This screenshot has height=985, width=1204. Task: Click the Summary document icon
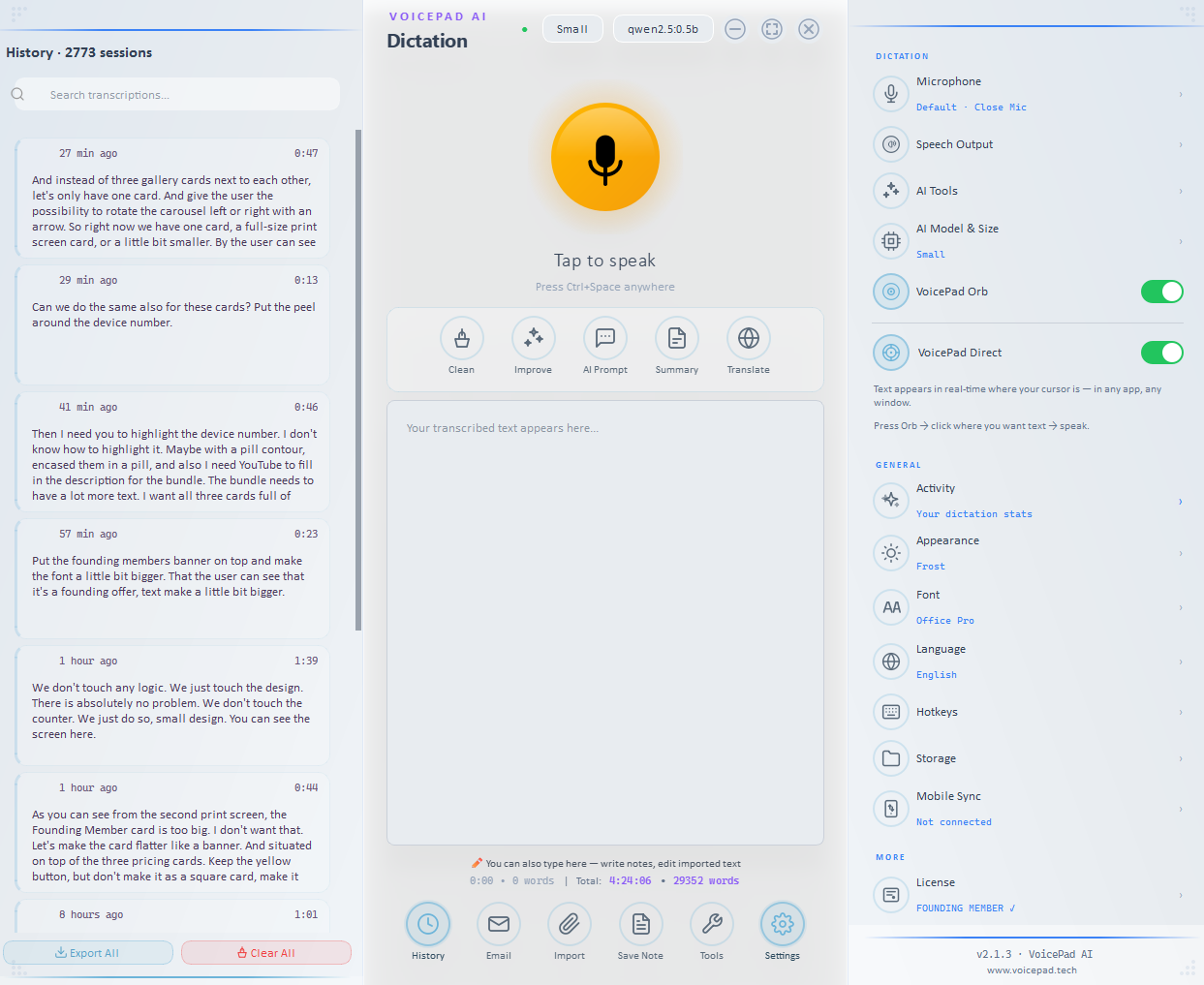(677, 338)
